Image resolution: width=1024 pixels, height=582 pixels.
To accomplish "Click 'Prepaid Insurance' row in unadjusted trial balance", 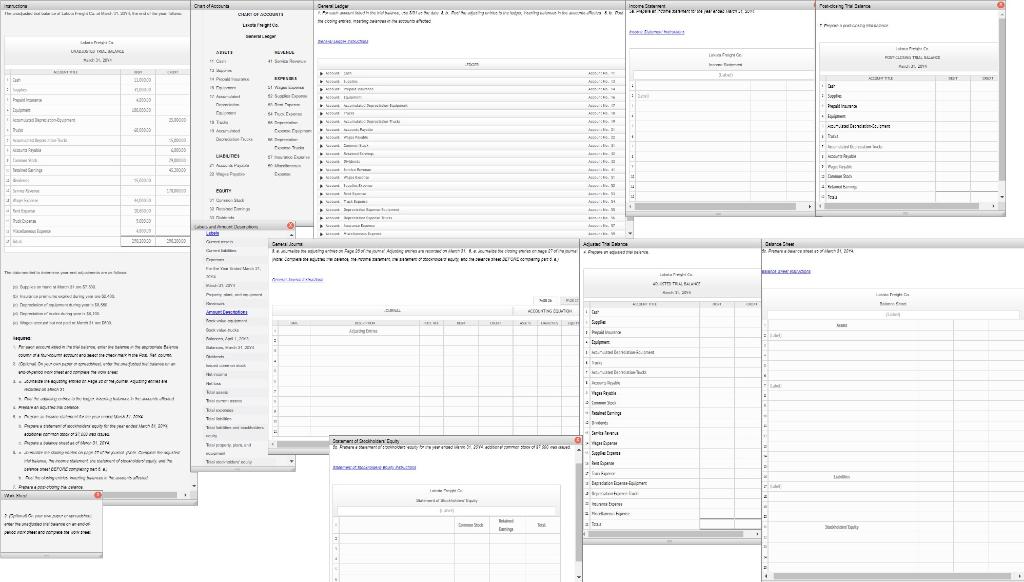I will [x=97, y=100].
